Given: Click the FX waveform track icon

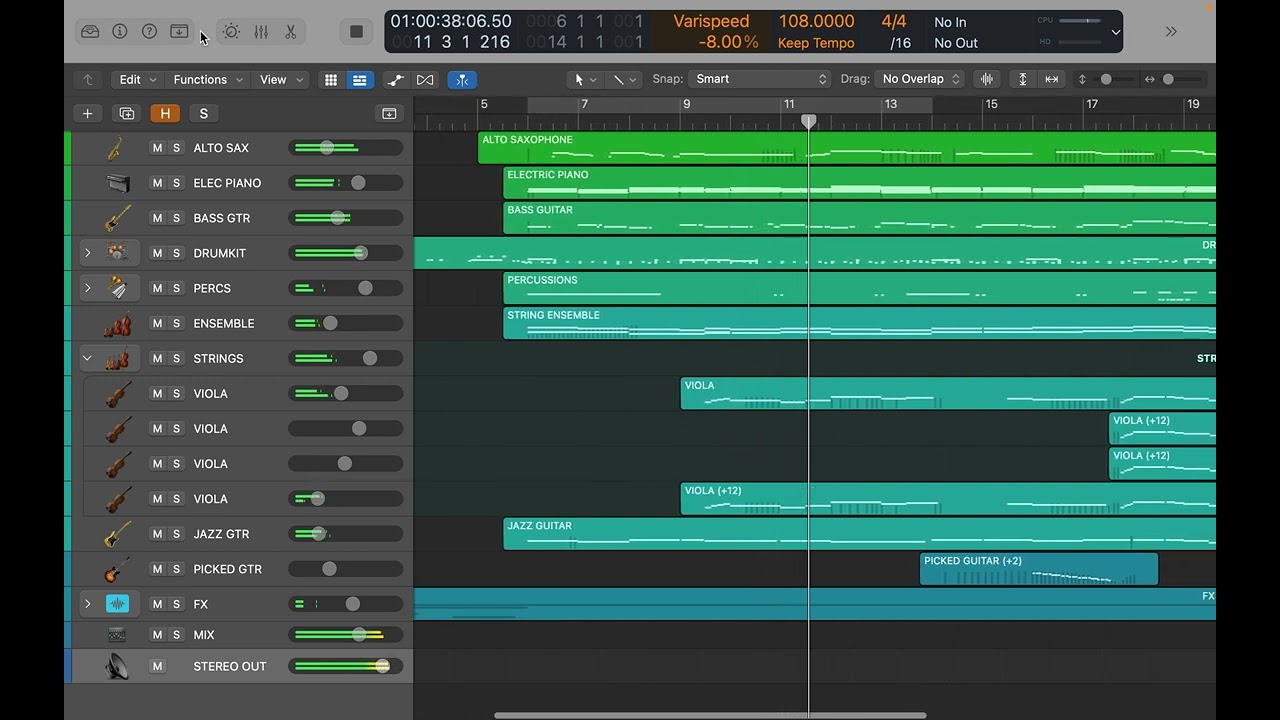Looking at the screenshot, I should pyautogui.click(x=117, y=604).
